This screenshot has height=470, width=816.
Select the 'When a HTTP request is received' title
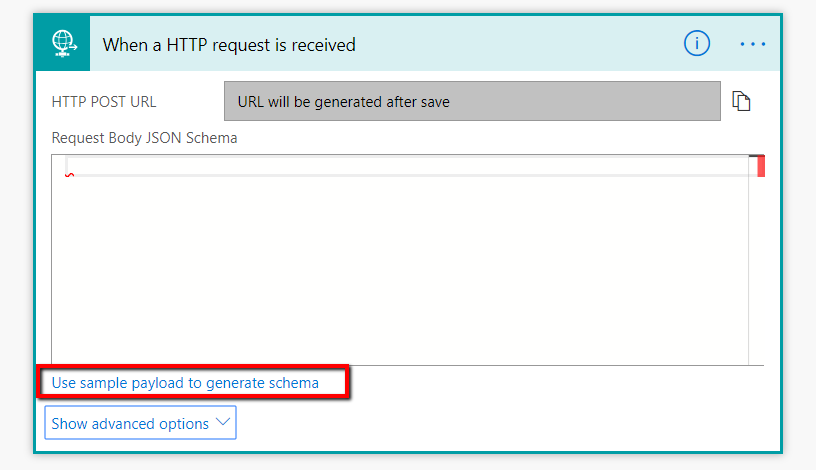[229, 45]
